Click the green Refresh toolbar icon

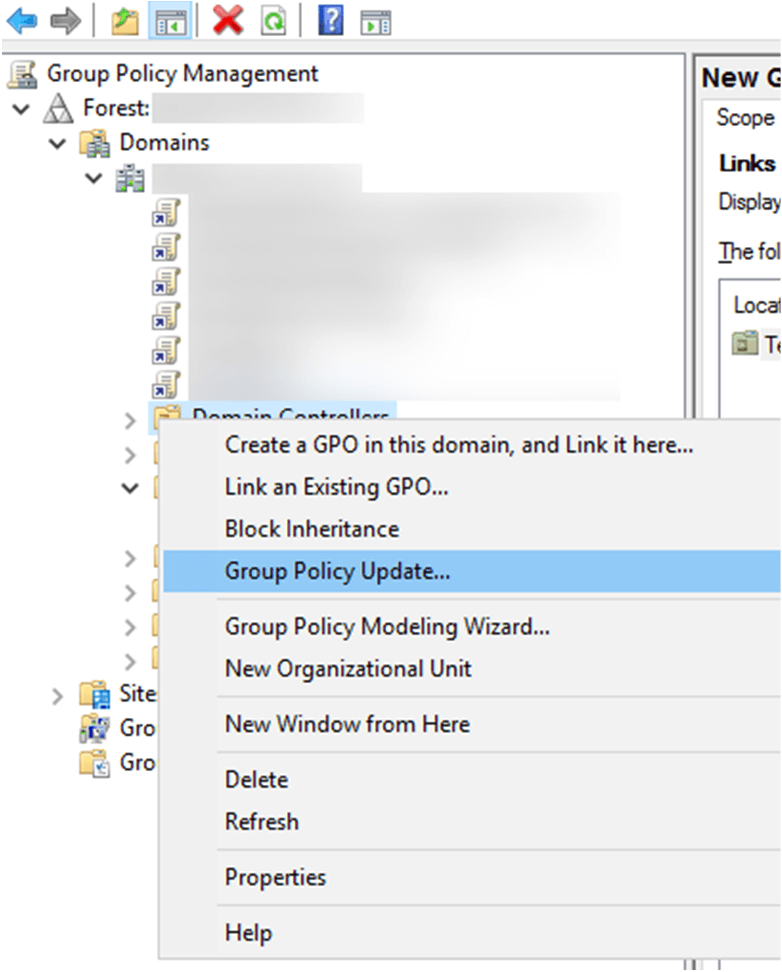pyautogui.click(x=273, y=22)
